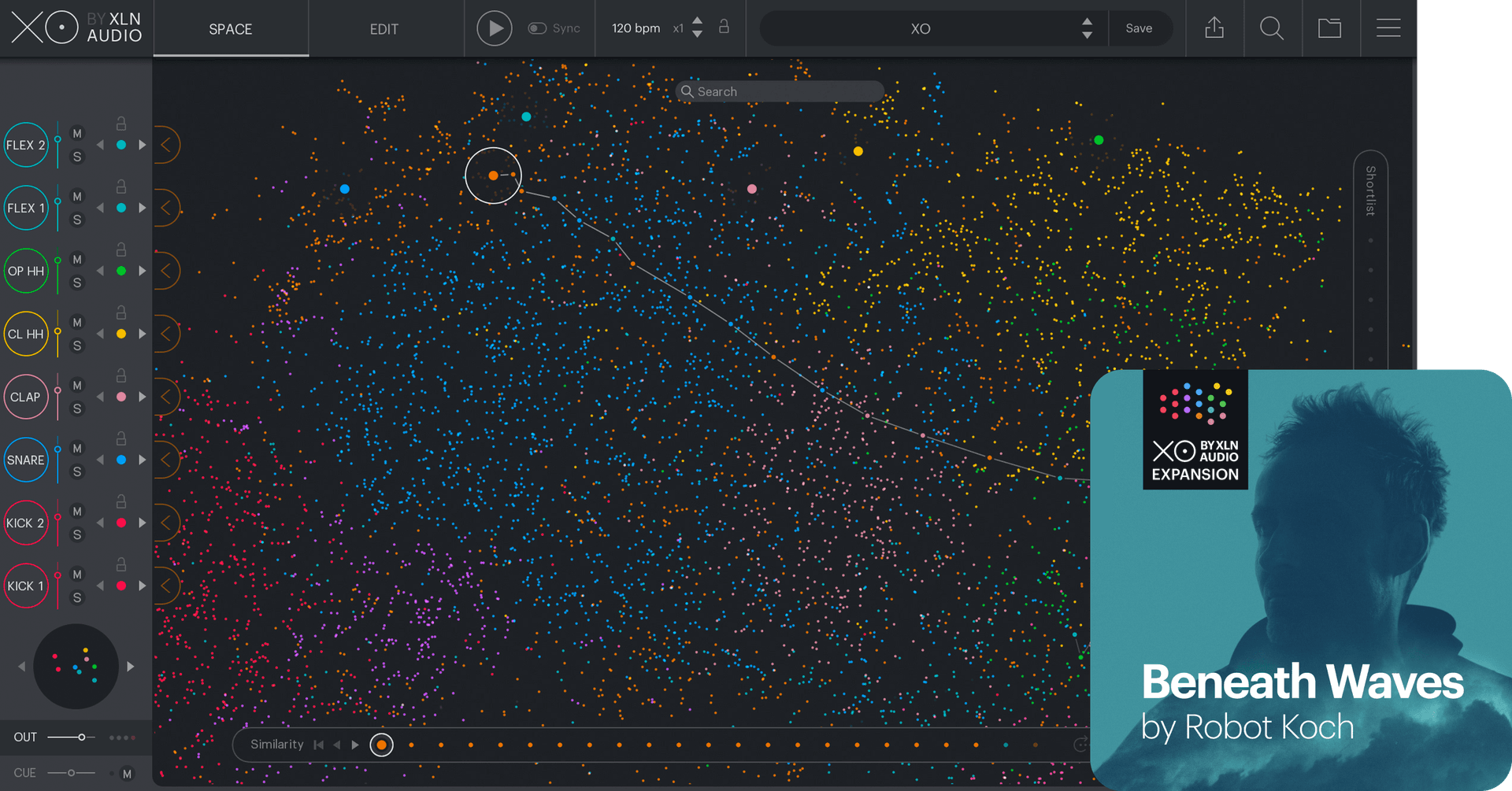Switch to the EDIT tab
This screenshot has width=1512, height=791.
[x=384, y=29]
